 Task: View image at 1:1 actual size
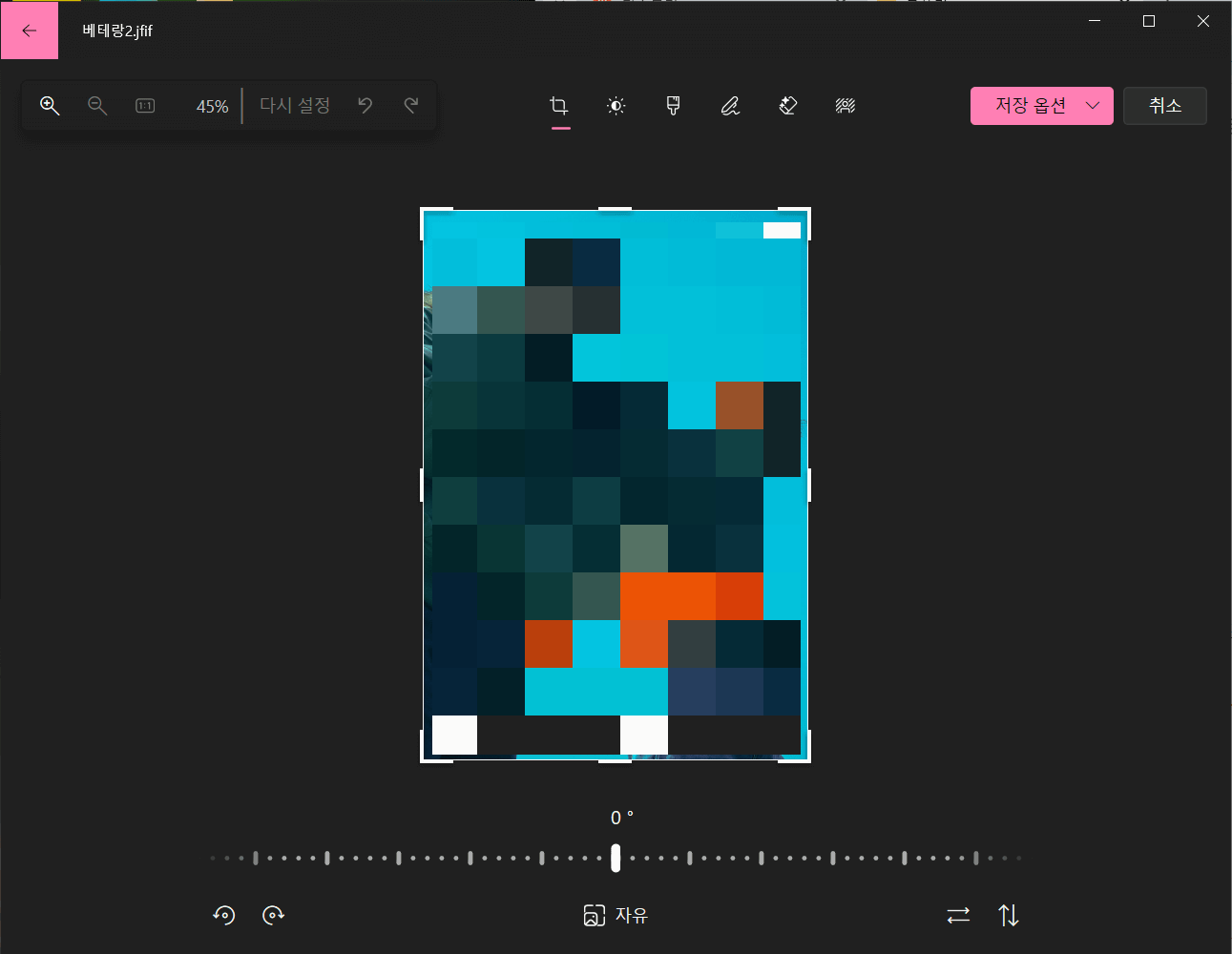pos(144,105)
